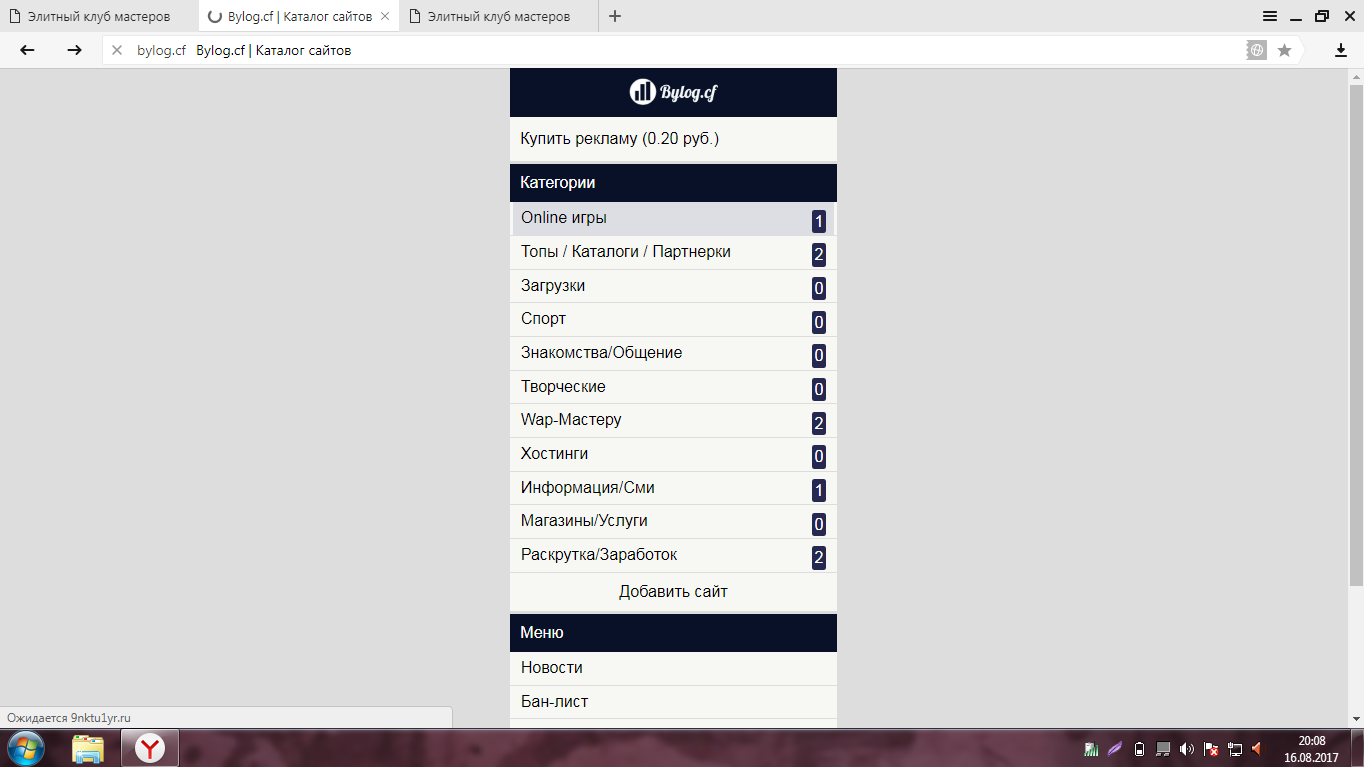Click the browser back arrow
1364x767 pixels.
(x=27, y=50)
